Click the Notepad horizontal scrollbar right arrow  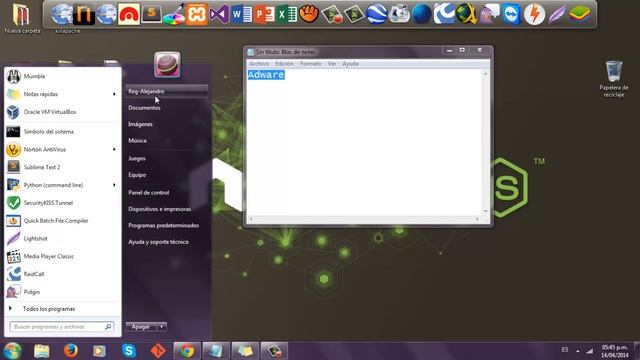(x=477, y=219)
